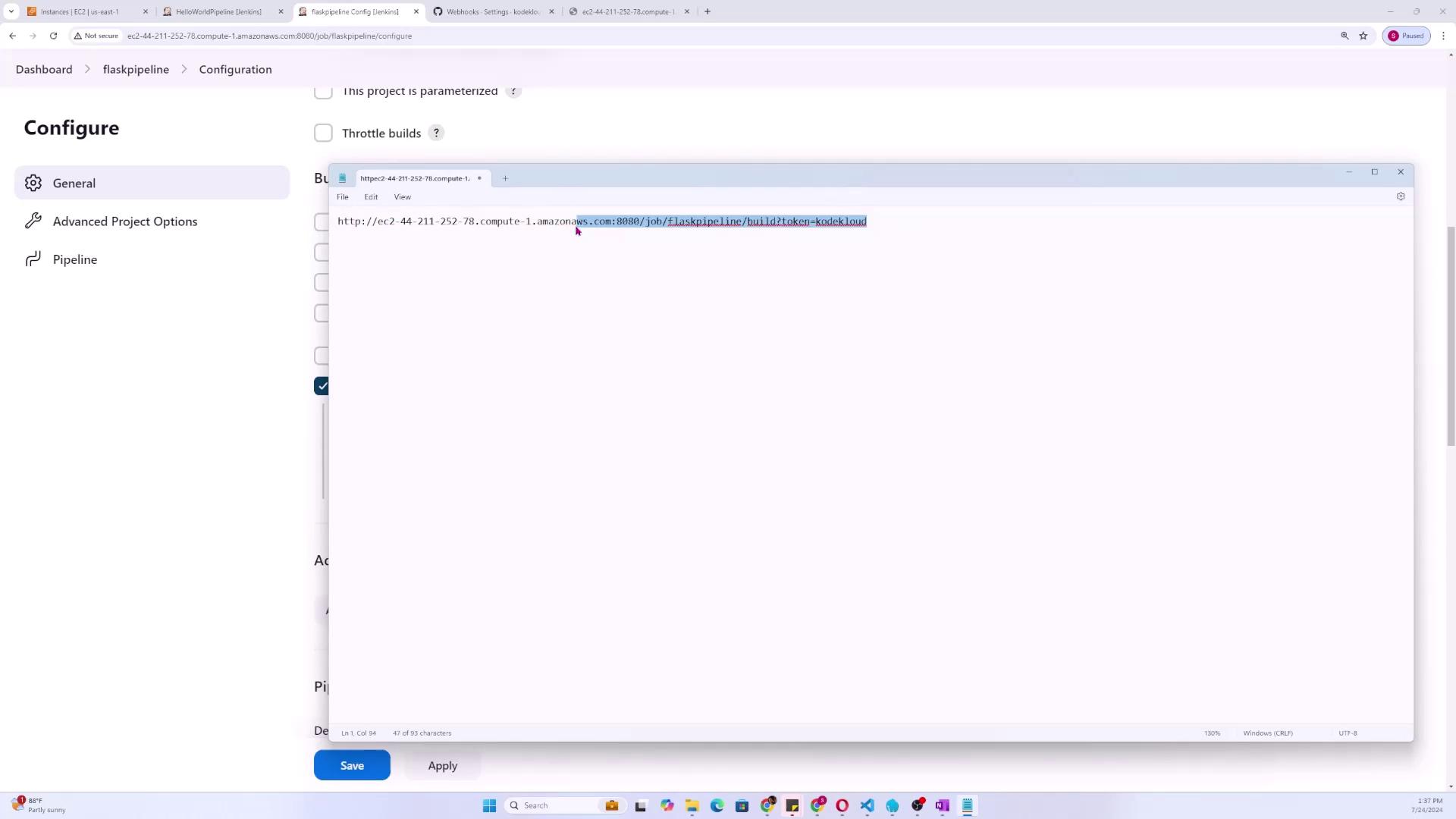Open Advanced Project Options wrench item
Screen dimensions: 1456x819
[x=124, y=221]
